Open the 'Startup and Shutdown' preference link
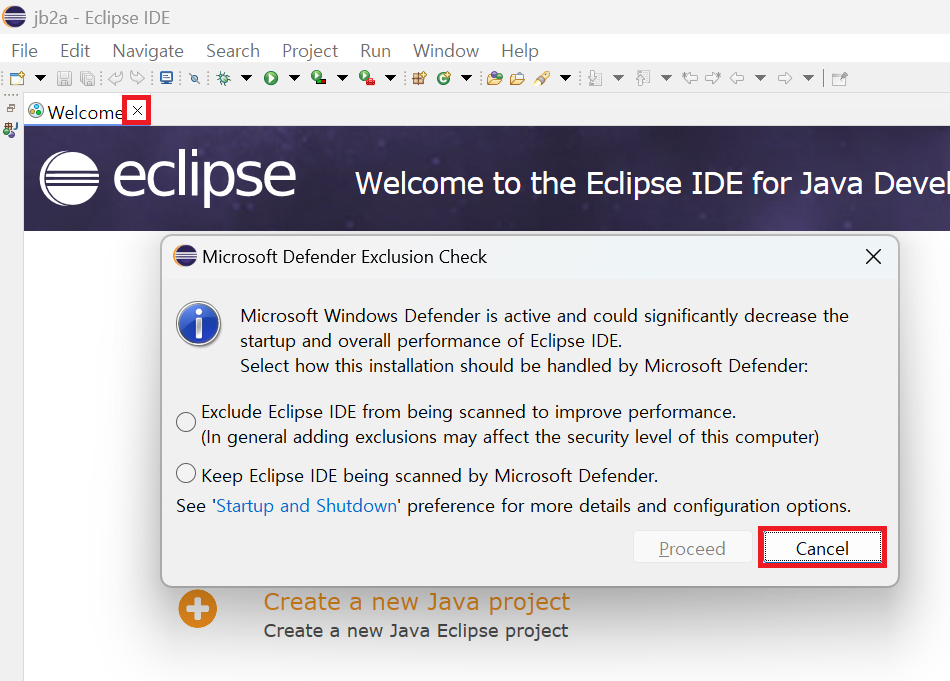Screen dimensions: 950x681 [307, 506]
